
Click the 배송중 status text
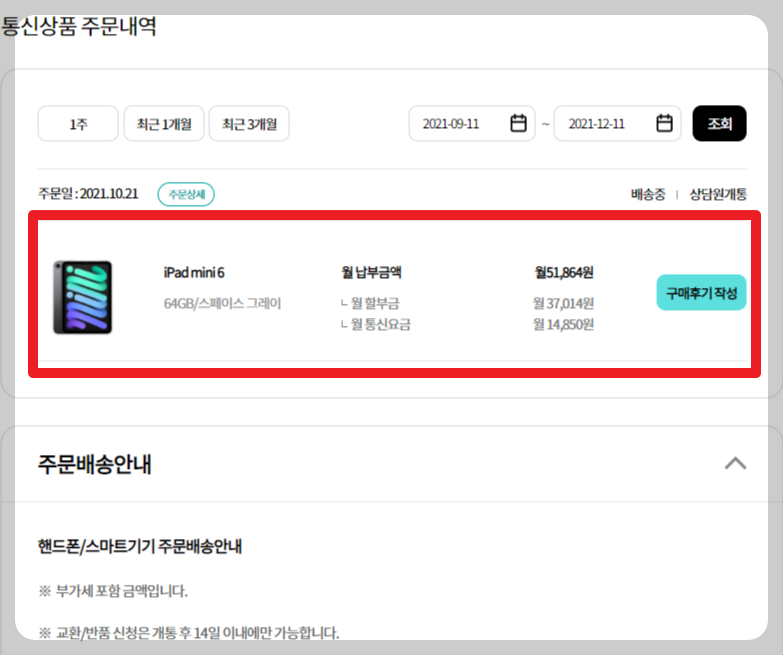pos(648,194)
